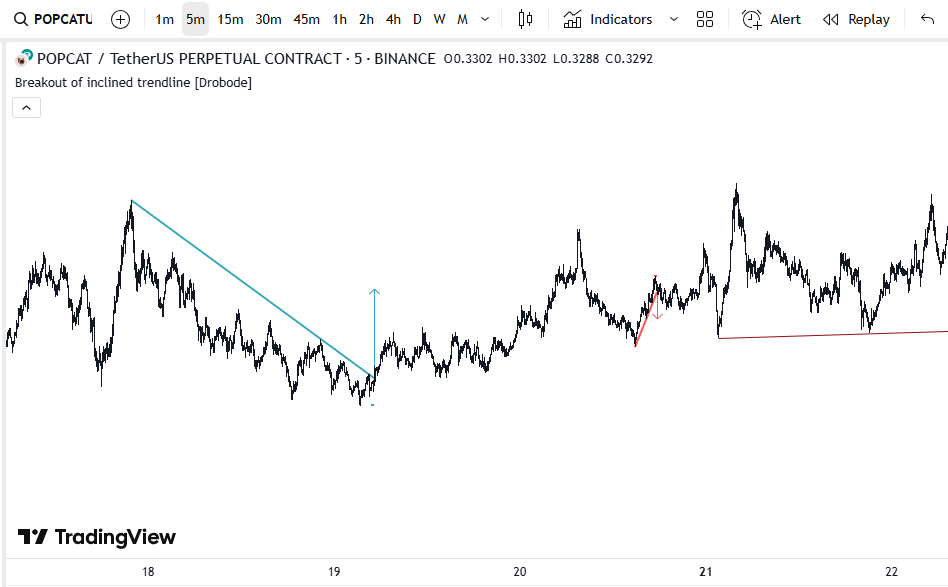948x587 pixels.
Task: Select the 1m timeframe
Action: [x=164, y=19]
